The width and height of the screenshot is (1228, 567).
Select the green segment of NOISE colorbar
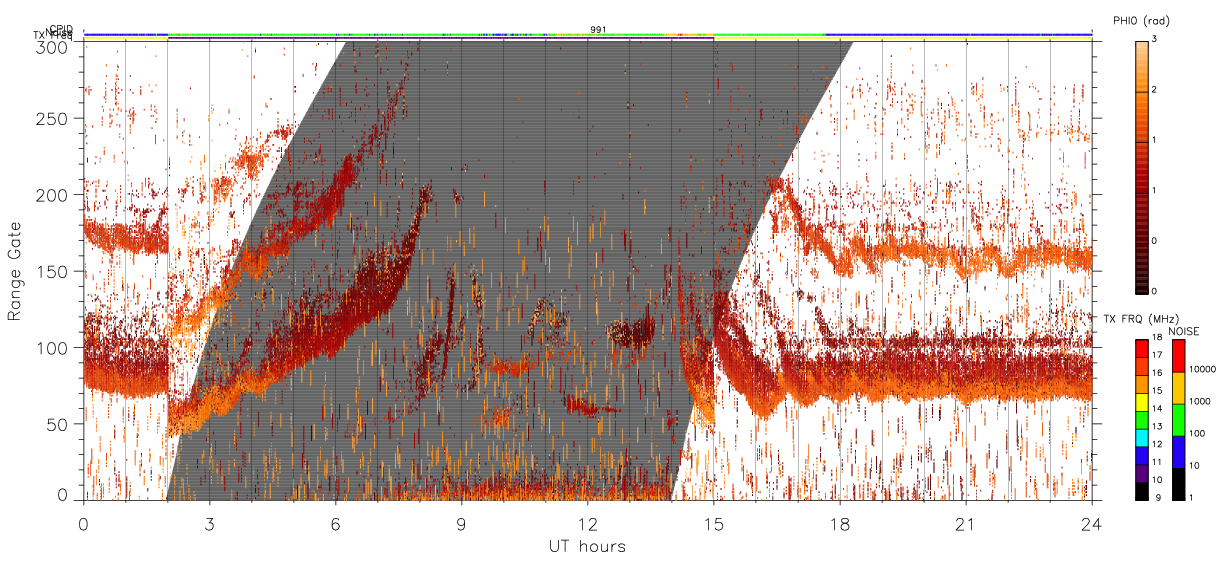1177,419
